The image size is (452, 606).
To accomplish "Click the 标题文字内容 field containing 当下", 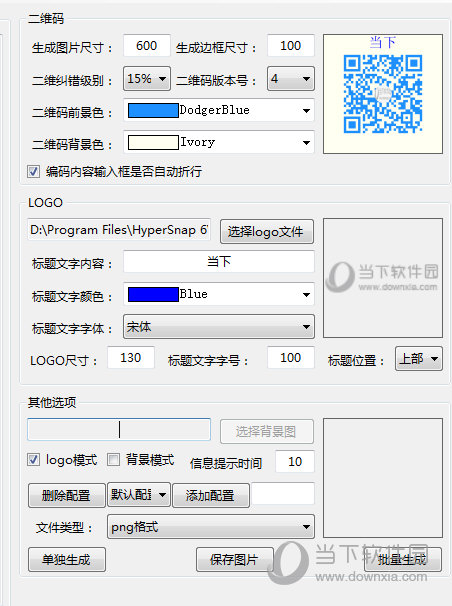I will 219,262.
